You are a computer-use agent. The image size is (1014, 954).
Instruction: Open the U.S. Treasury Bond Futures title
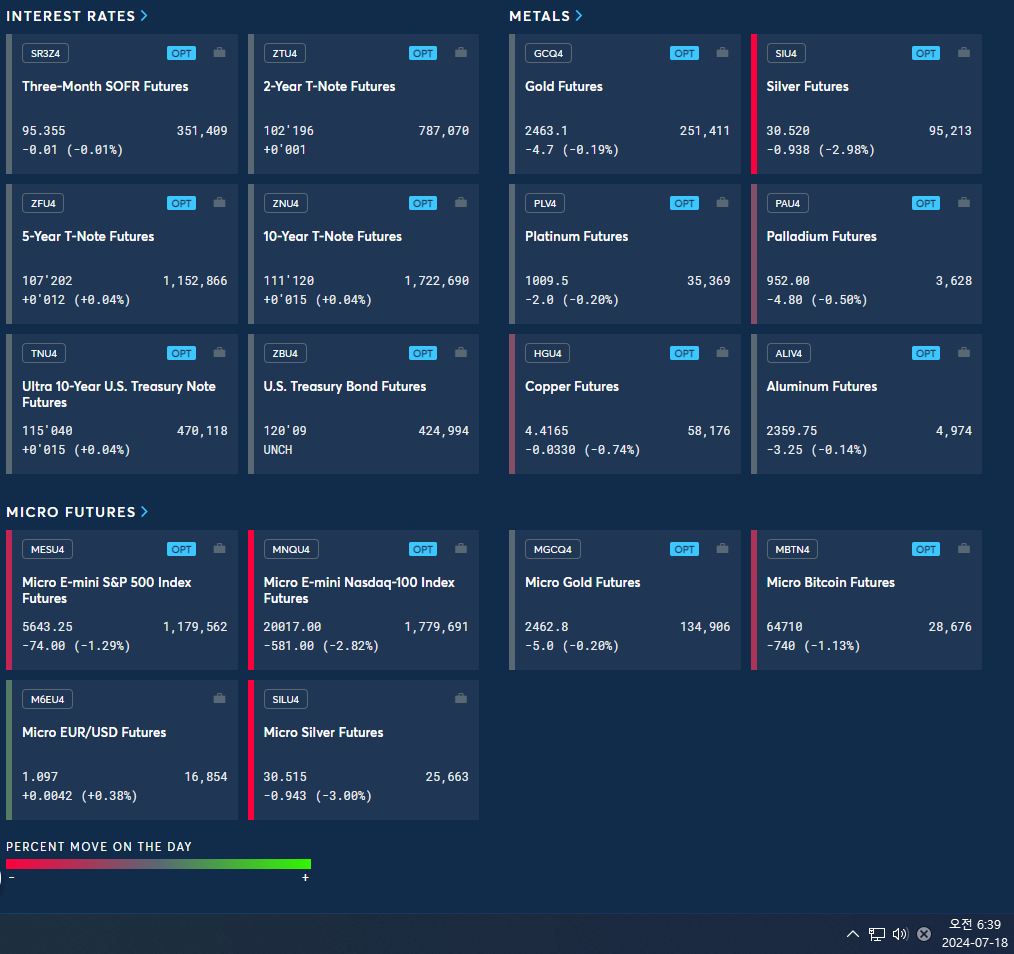(345, 386)
